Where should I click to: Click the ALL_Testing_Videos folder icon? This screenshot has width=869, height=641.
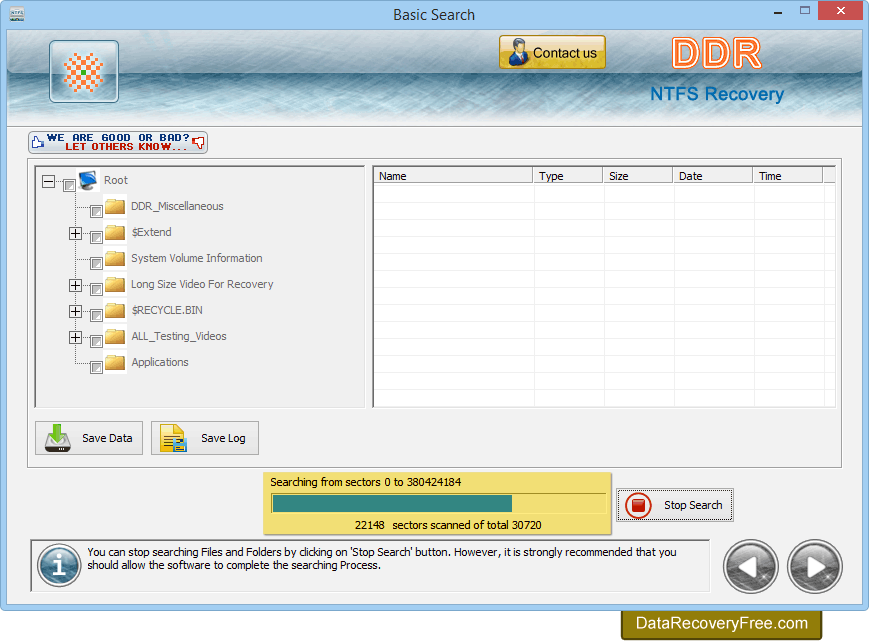(115, 336)
